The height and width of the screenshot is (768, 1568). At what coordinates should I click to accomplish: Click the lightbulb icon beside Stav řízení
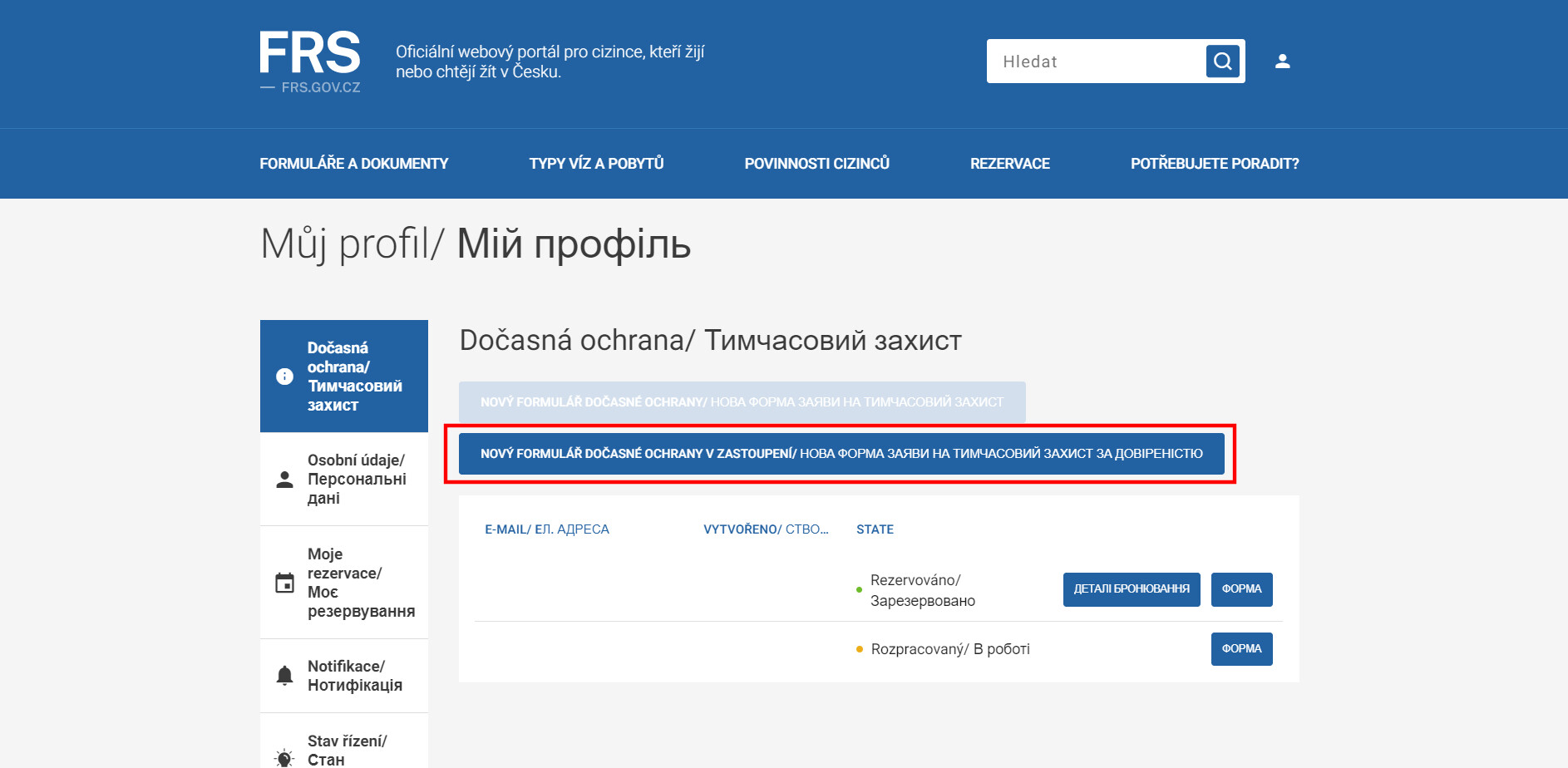284,756
